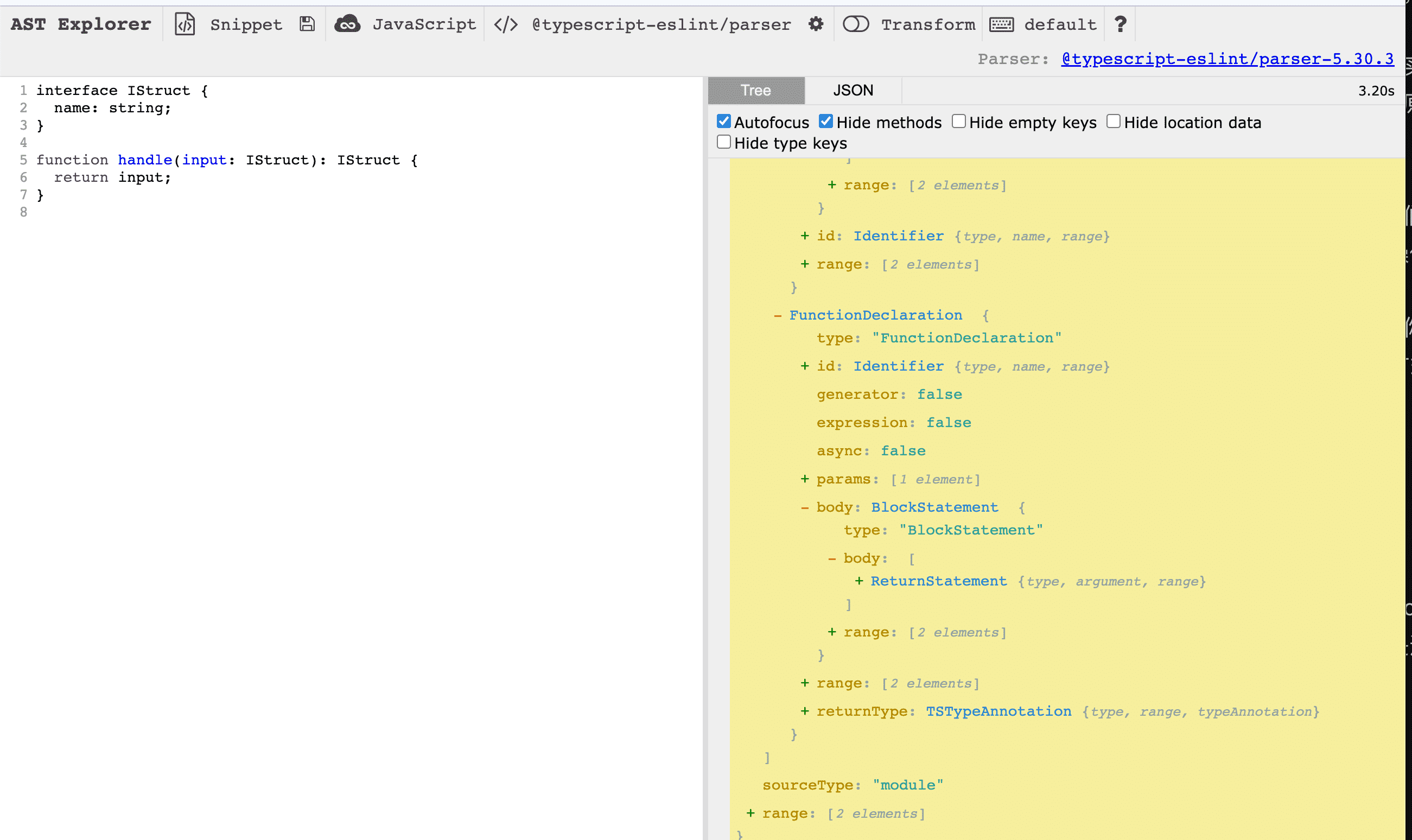Click the cloud icon beside JavaScript
Screen dimensions: 1412x840
pyautogui.click(x=347, y=24)
